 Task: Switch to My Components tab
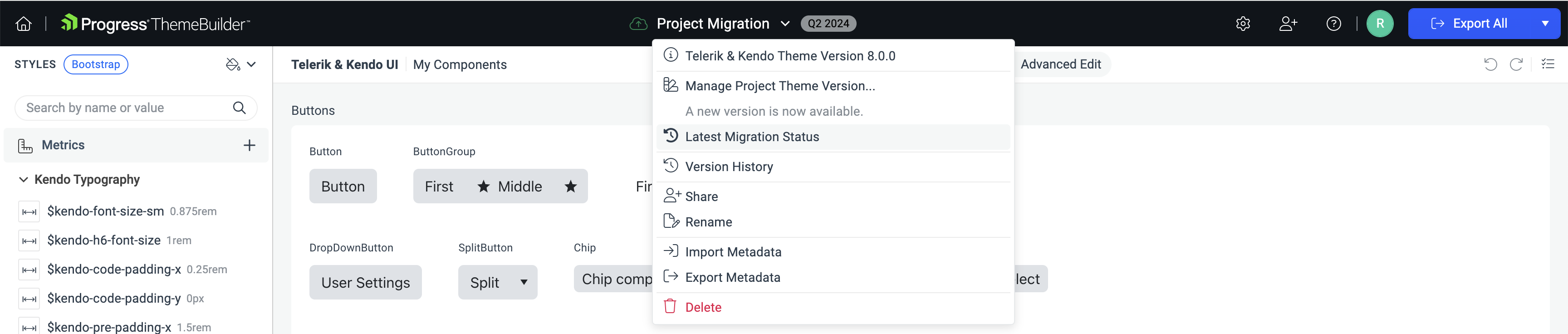(460, 64)
